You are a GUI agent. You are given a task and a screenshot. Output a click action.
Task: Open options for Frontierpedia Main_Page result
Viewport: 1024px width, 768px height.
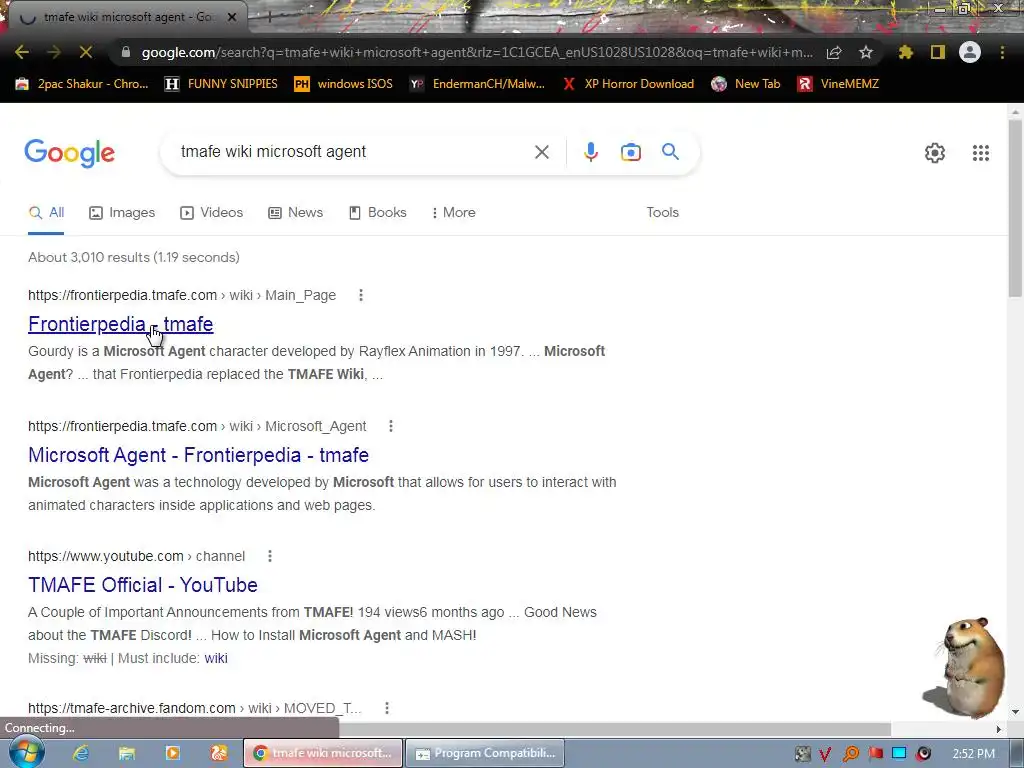(x=360, y=295)
